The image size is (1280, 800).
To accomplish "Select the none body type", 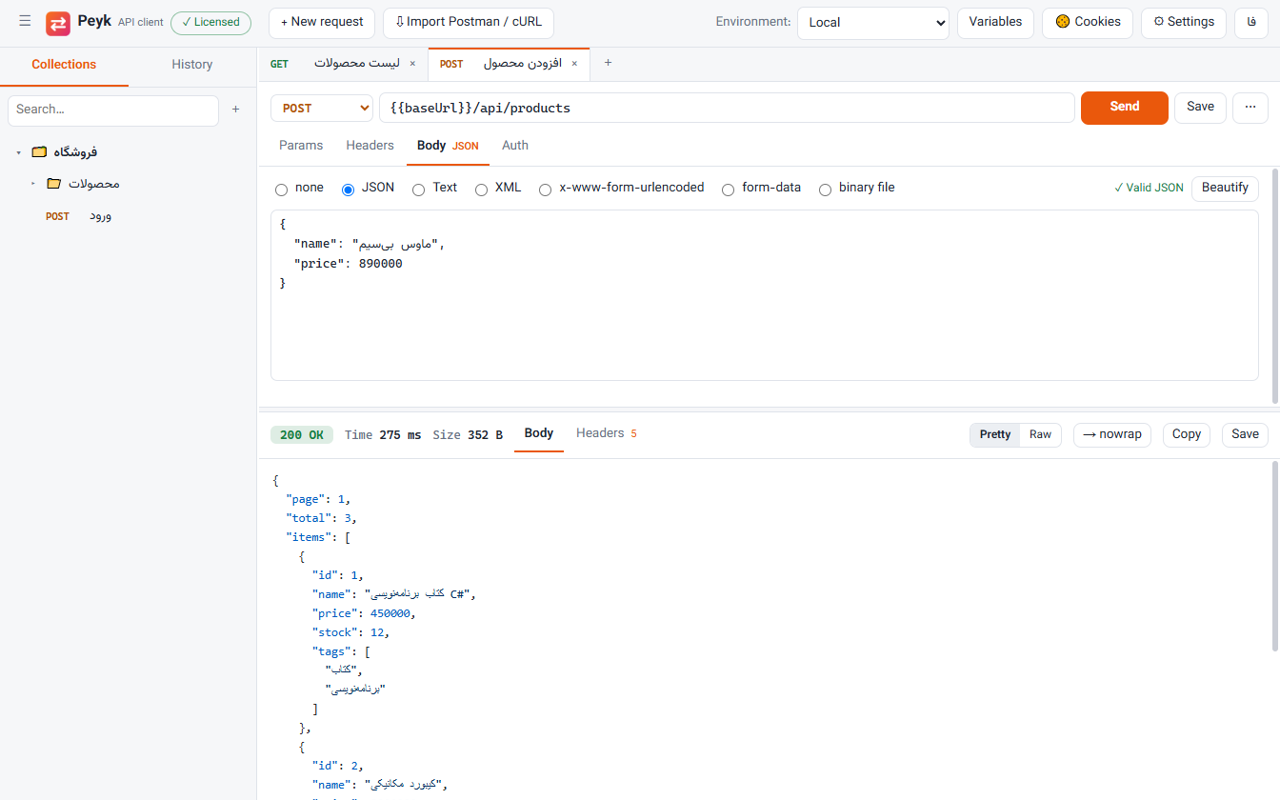I will click(x=281, y=189).
